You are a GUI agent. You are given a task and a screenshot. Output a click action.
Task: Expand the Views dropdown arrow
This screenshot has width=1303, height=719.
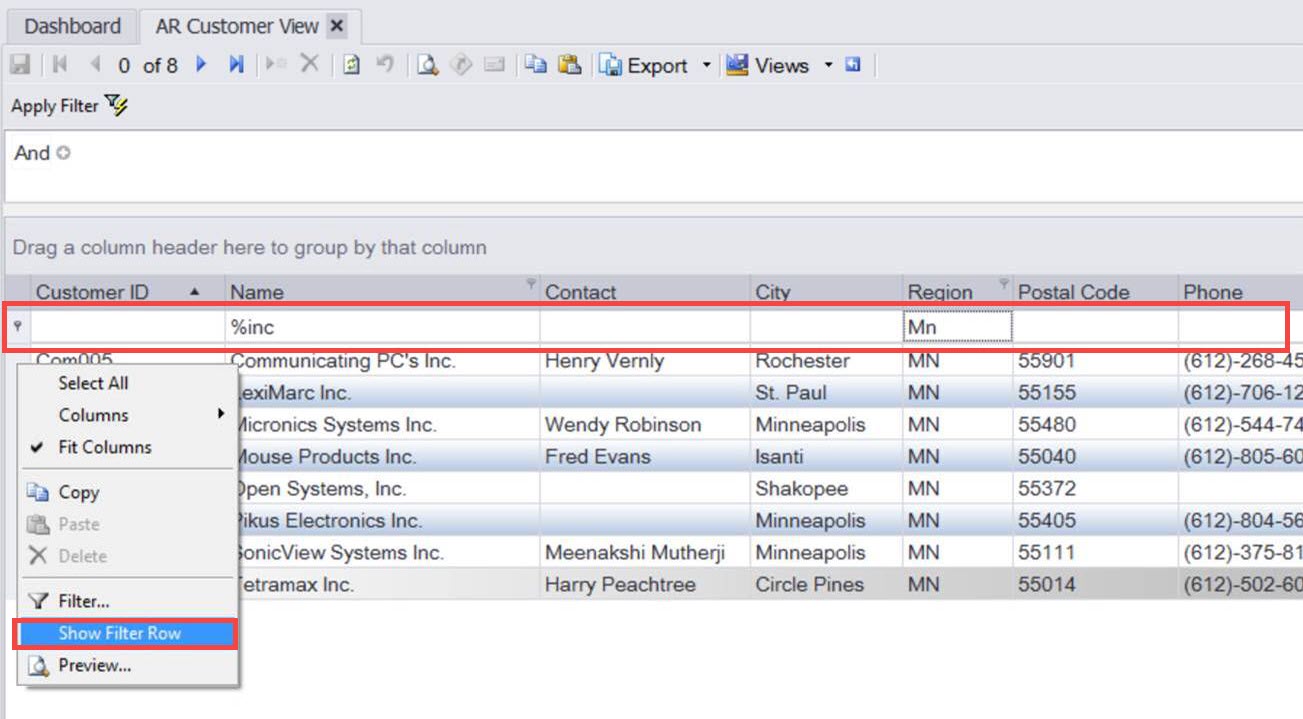tap(828, 66)
